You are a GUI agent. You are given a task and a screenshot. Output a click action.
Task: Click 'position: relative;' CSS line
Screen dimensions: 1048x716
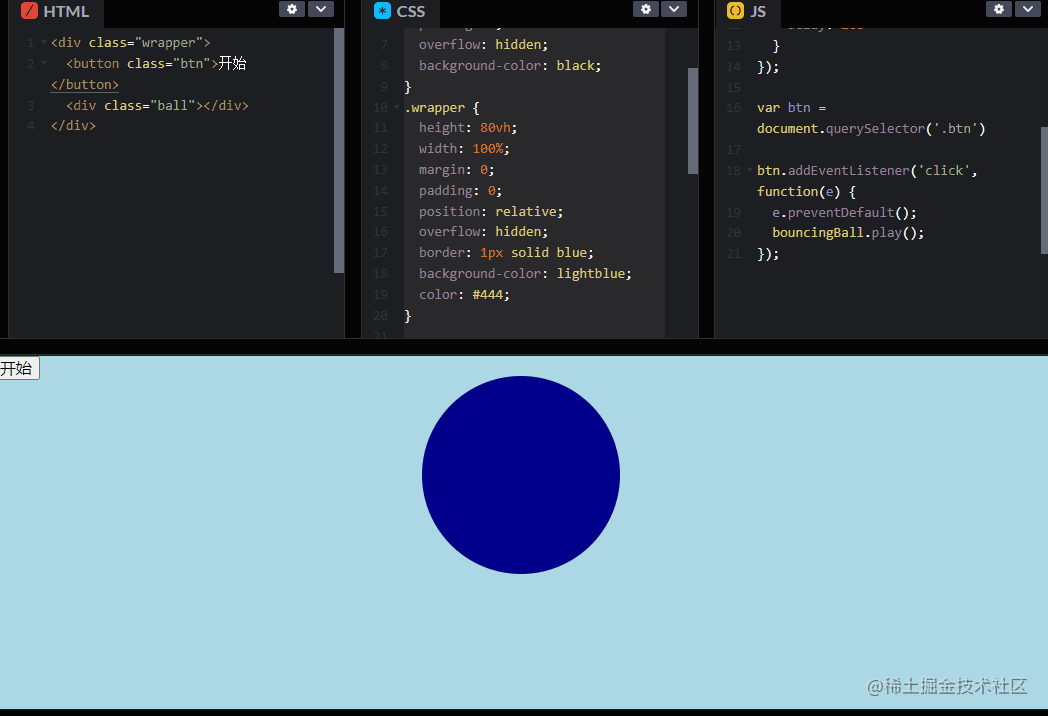pyautogui.click(x=491, y=211)
